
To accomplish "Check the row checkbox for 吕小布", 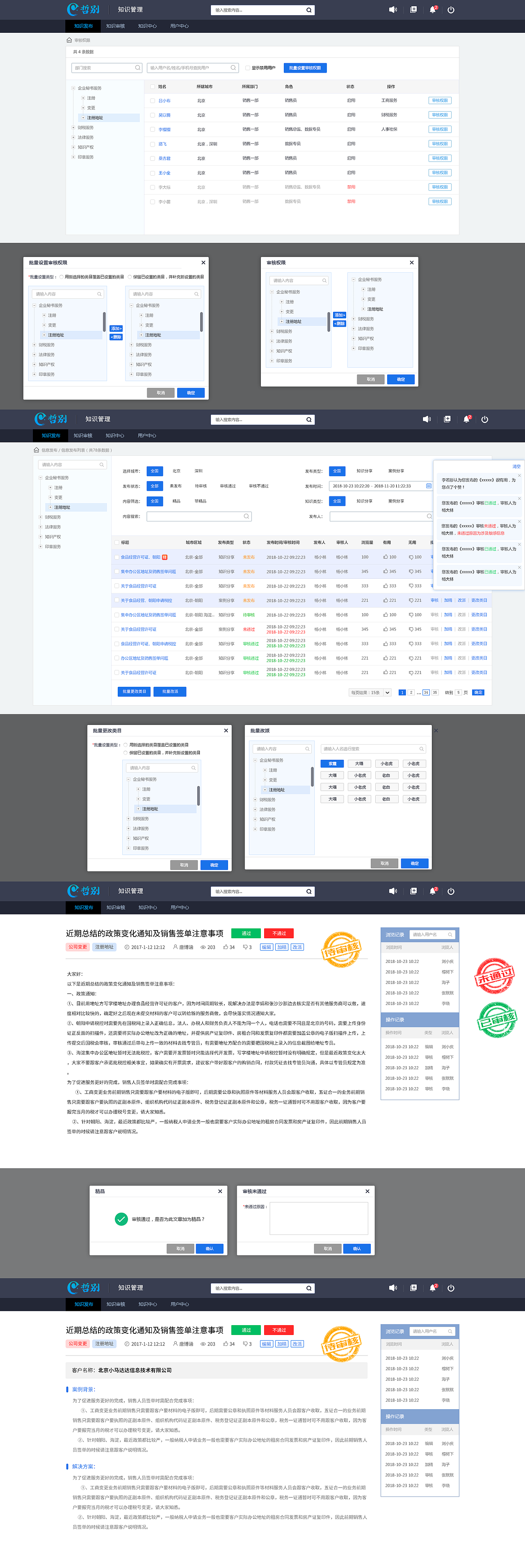I will [x=152, y=101].
